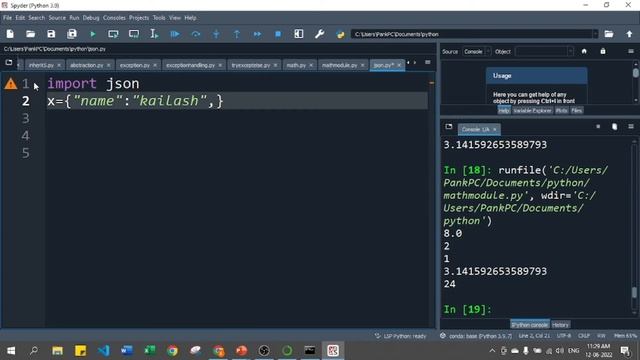Expand the working directory path dropdown
Screen dimensions: 640x360
[x=595, y=34]
